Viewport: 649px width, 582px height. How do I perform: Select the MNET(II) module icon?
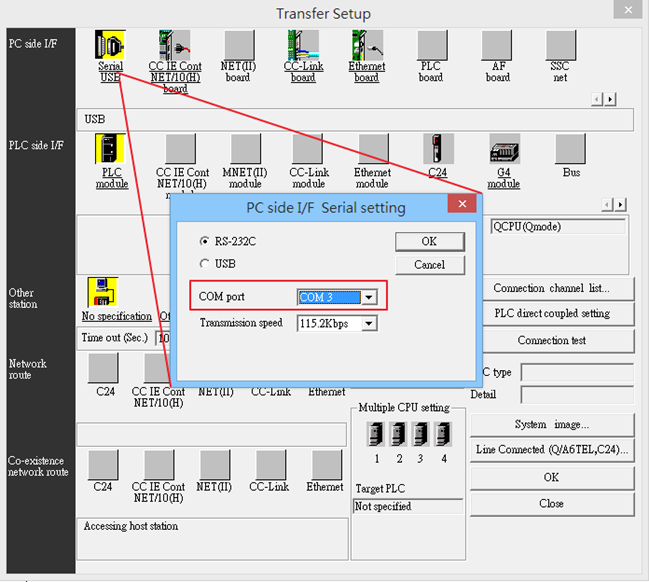246,149
